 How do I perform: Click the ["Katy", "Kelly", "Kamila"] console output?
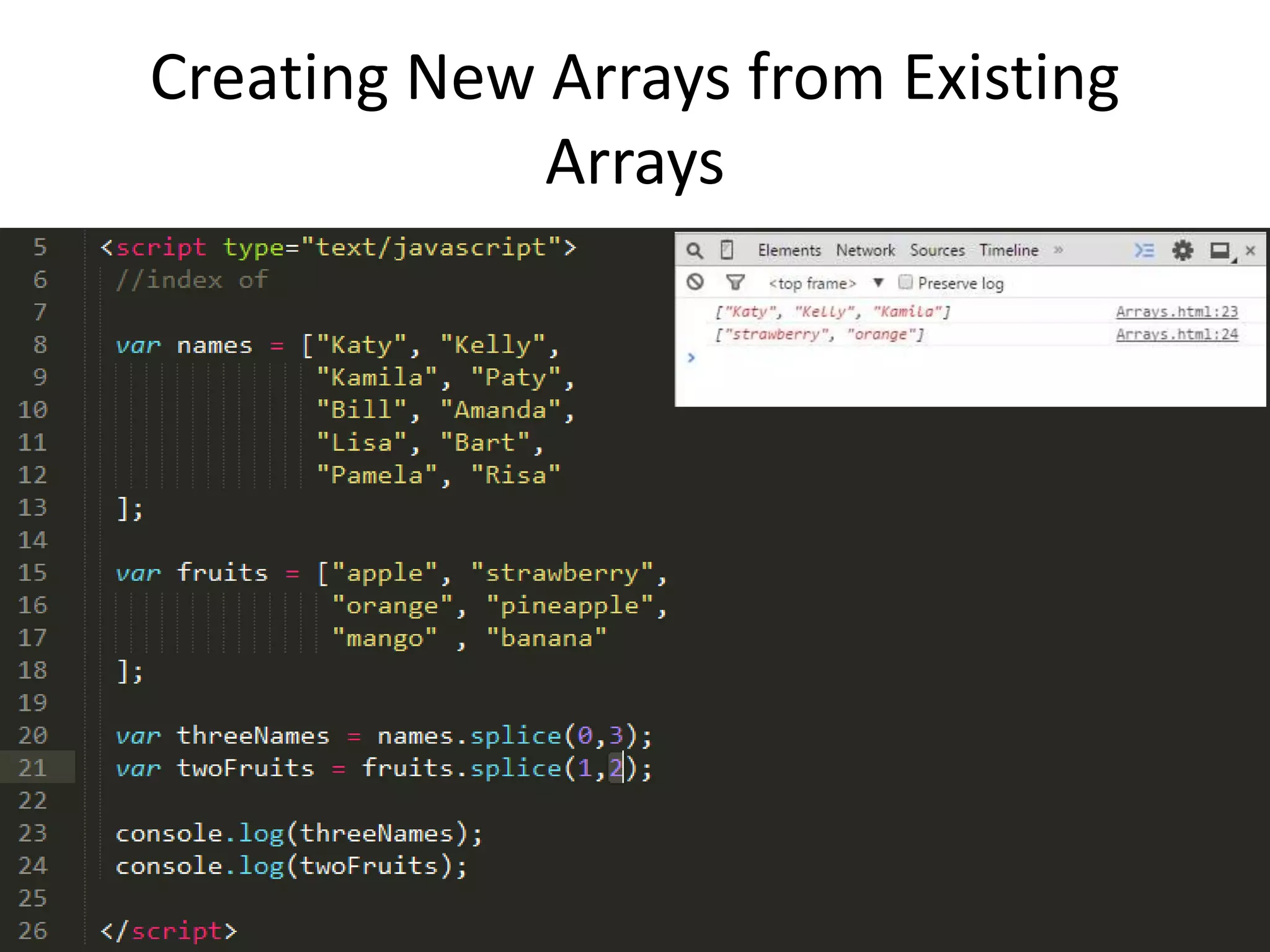pyautogui.click(x=832, y=312)
